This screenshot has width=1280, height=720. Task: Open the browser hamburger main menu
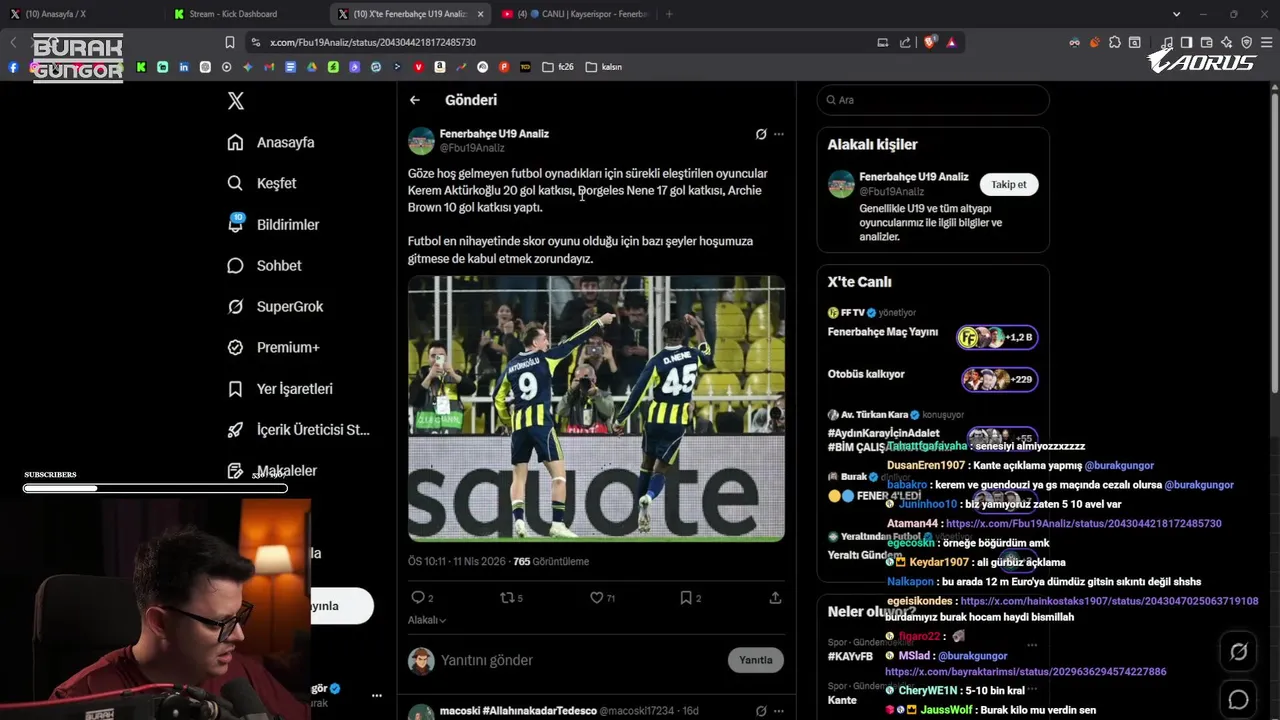(x=1267, y=42)
